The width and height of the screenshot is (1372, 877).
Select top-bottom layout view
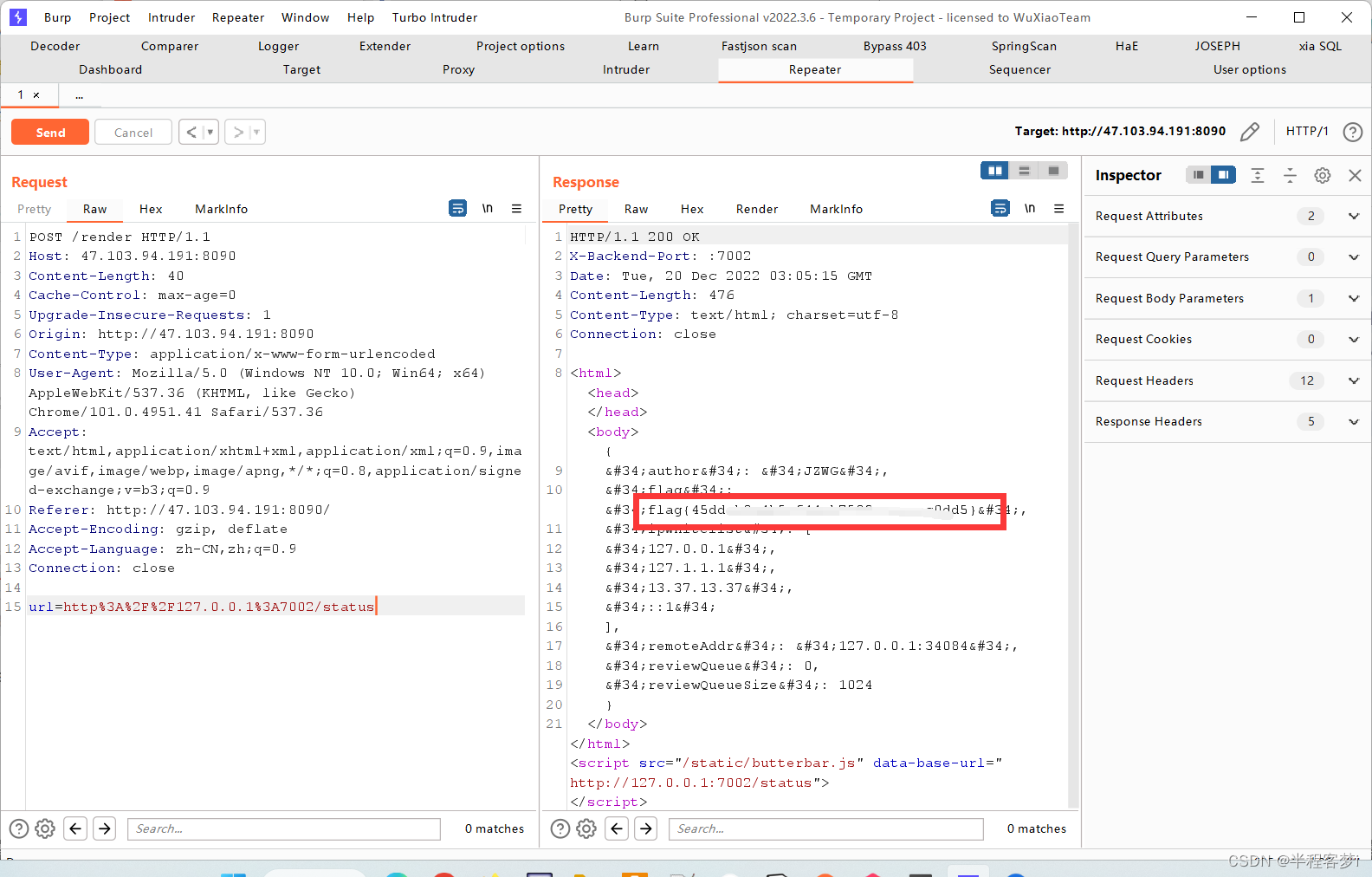click(1024, 171)
